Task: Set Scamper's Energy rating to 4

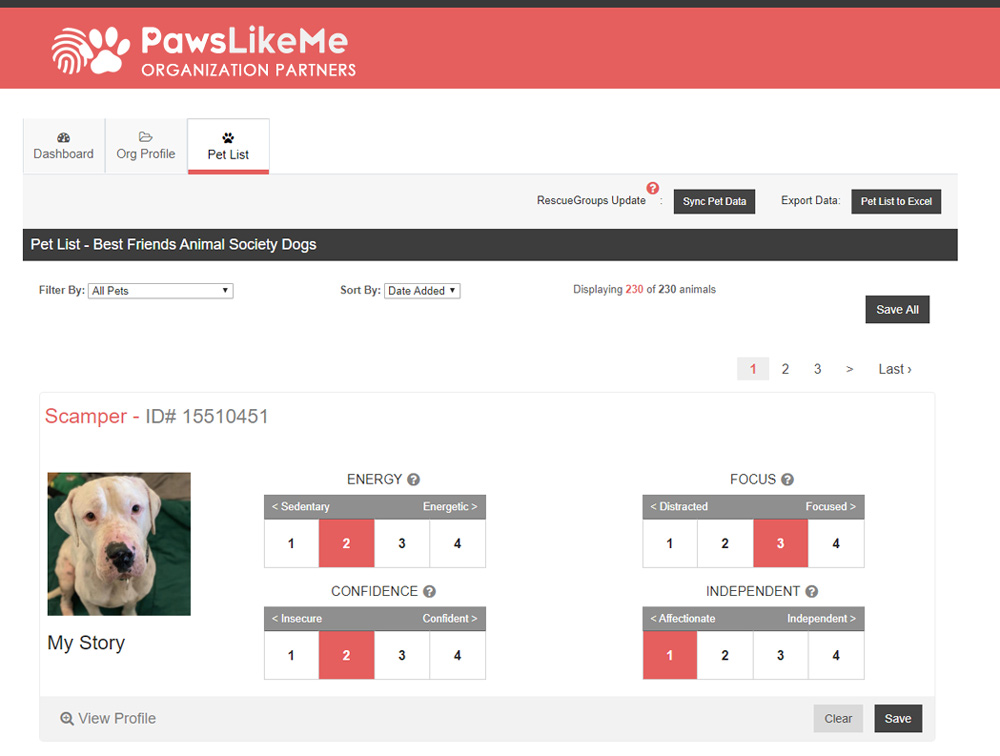Action: [x=457, y=543]
